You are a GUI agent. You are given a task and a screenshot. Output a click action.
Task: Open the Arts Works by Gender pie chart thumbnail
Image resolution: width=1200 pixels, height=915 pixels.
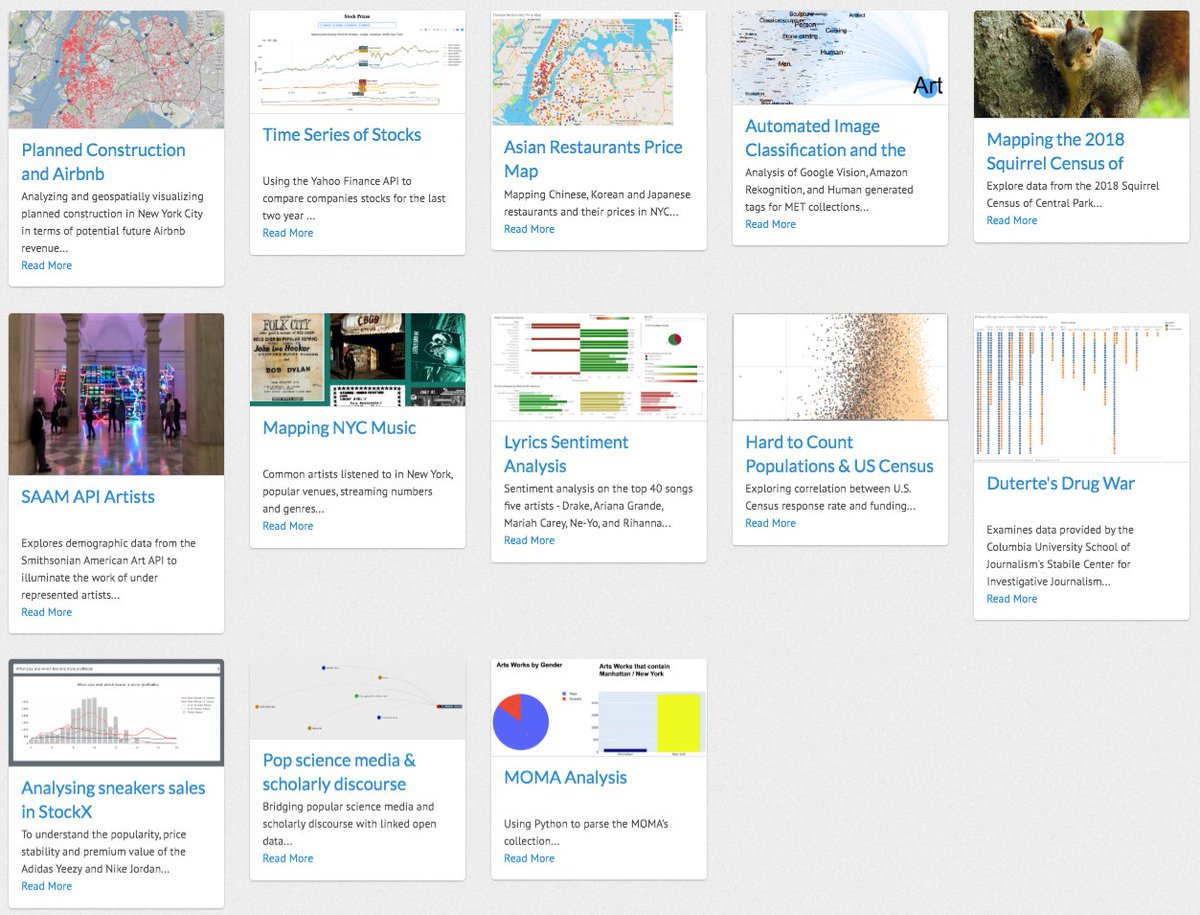599,708
